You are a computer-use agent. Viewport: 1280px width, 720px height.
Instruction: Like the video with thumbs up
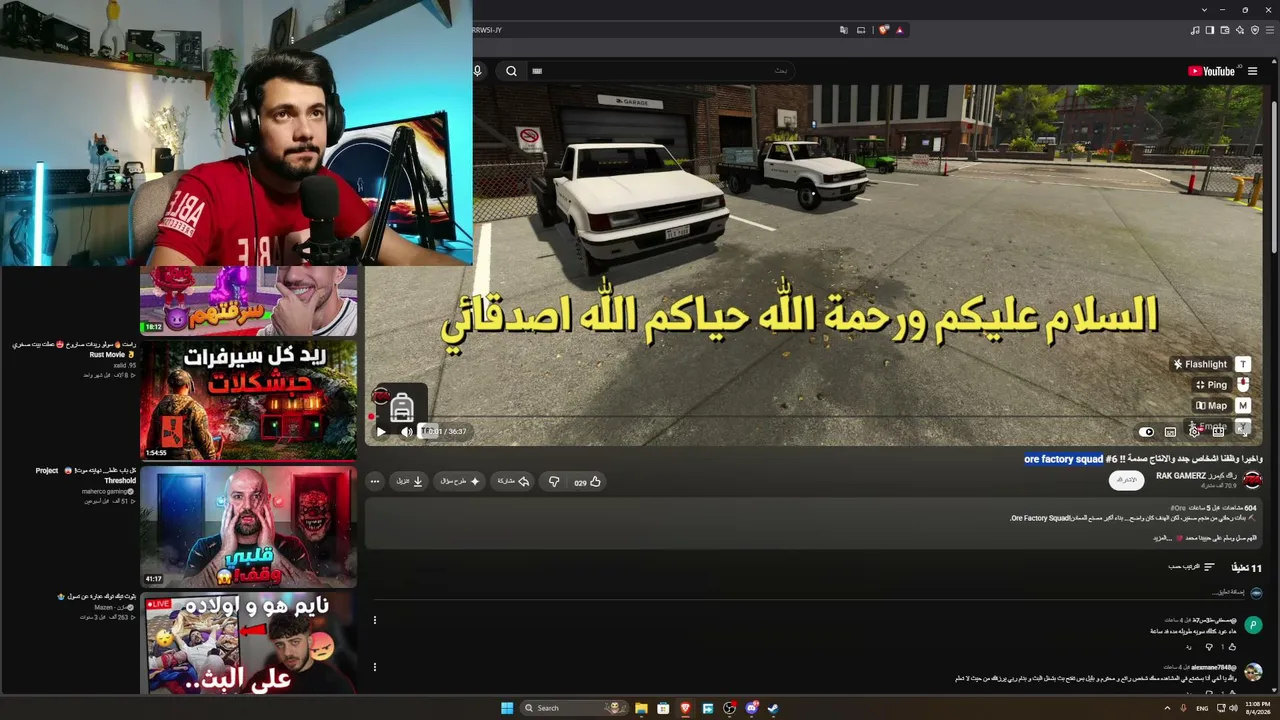point(589,482)
